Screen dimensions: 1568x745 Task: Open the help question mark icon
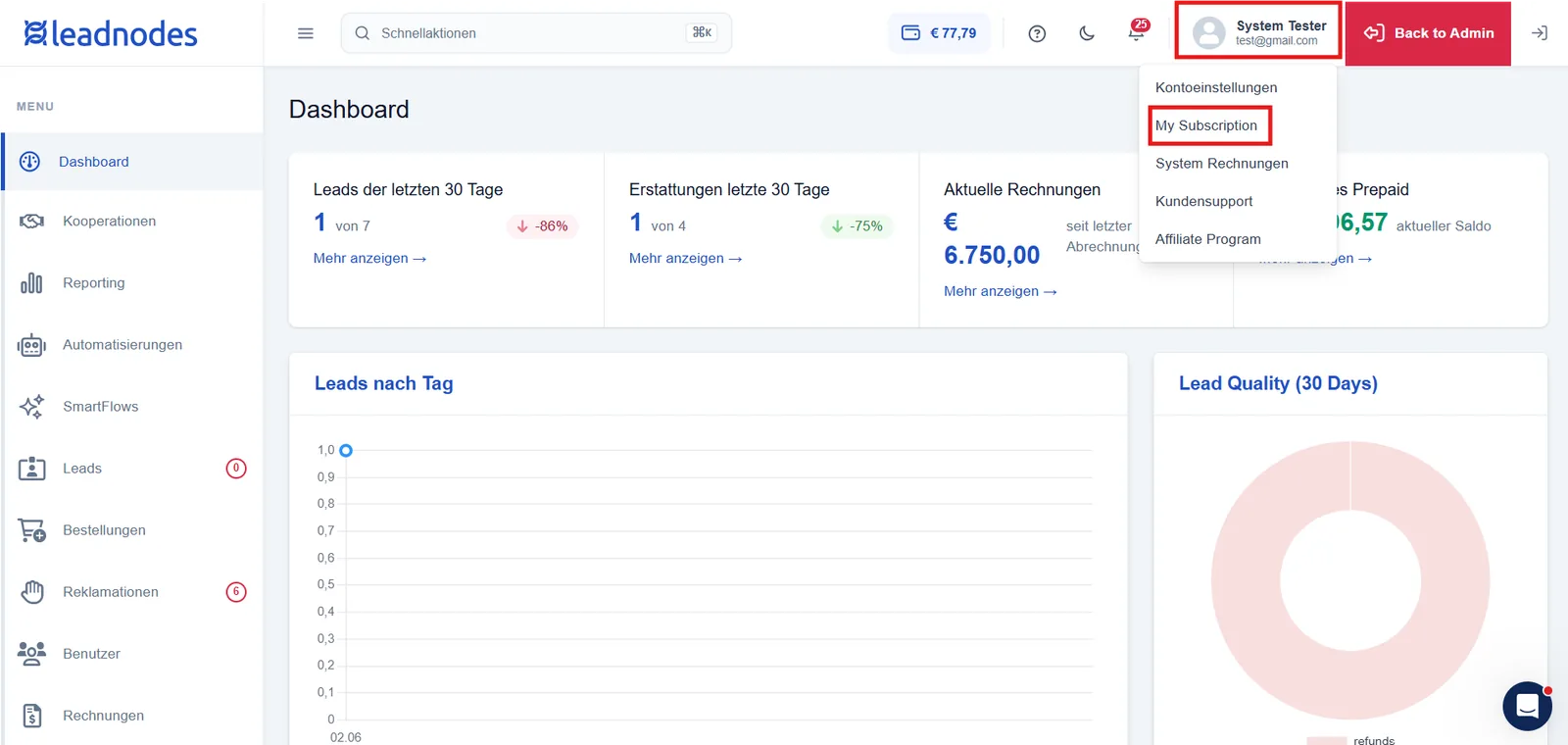1037,33
